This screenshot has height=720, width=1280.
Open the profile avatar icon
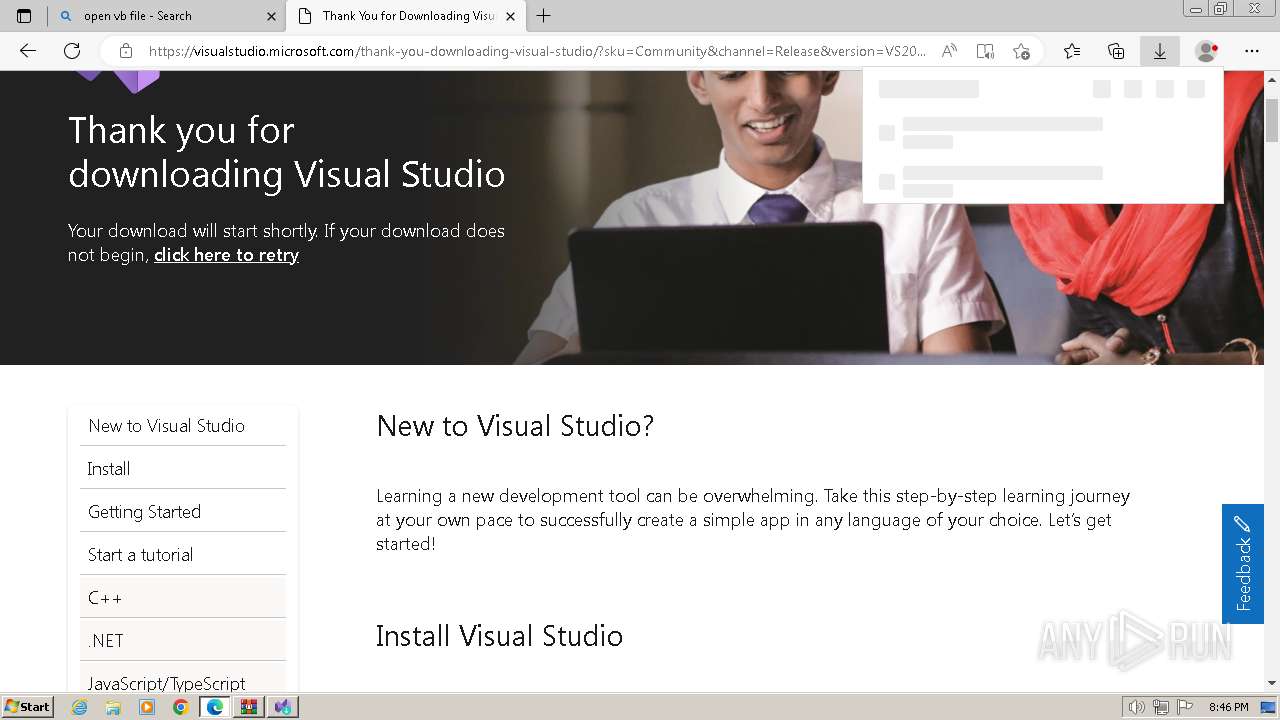click(1207, 51)
